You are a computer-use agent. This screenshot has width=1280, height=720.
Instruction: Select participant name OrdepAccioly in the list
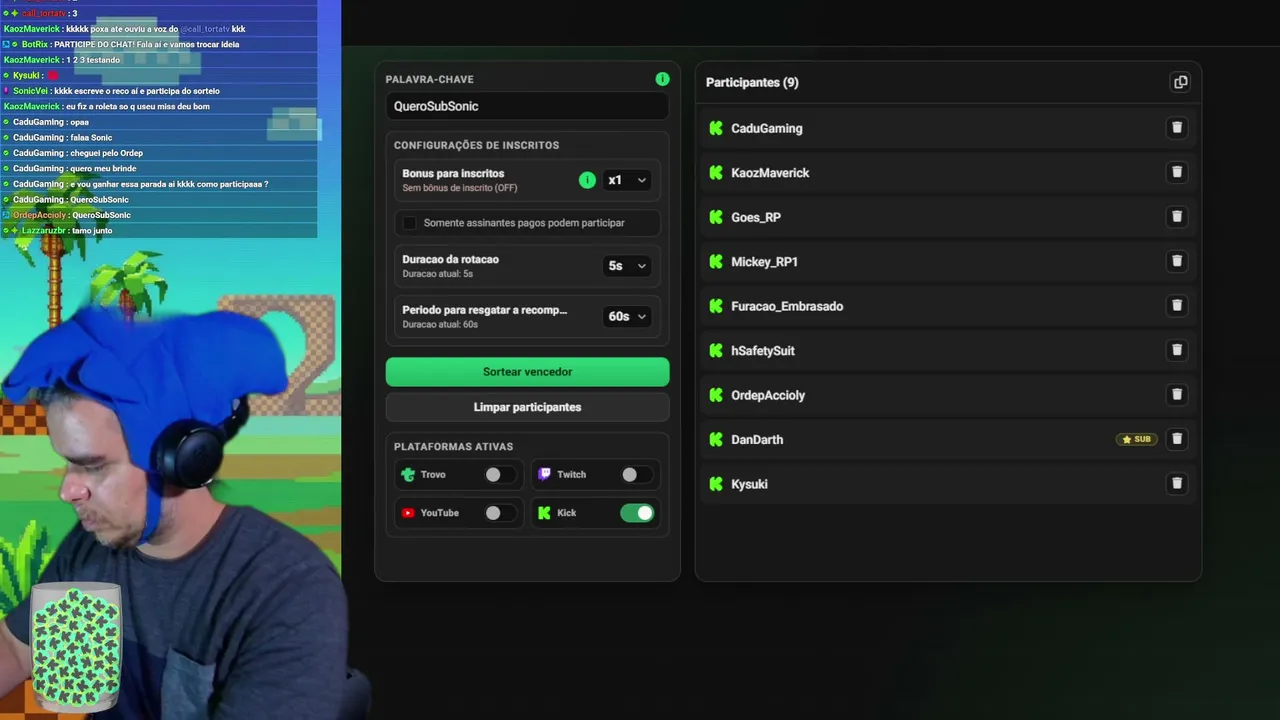coord(768,396)
